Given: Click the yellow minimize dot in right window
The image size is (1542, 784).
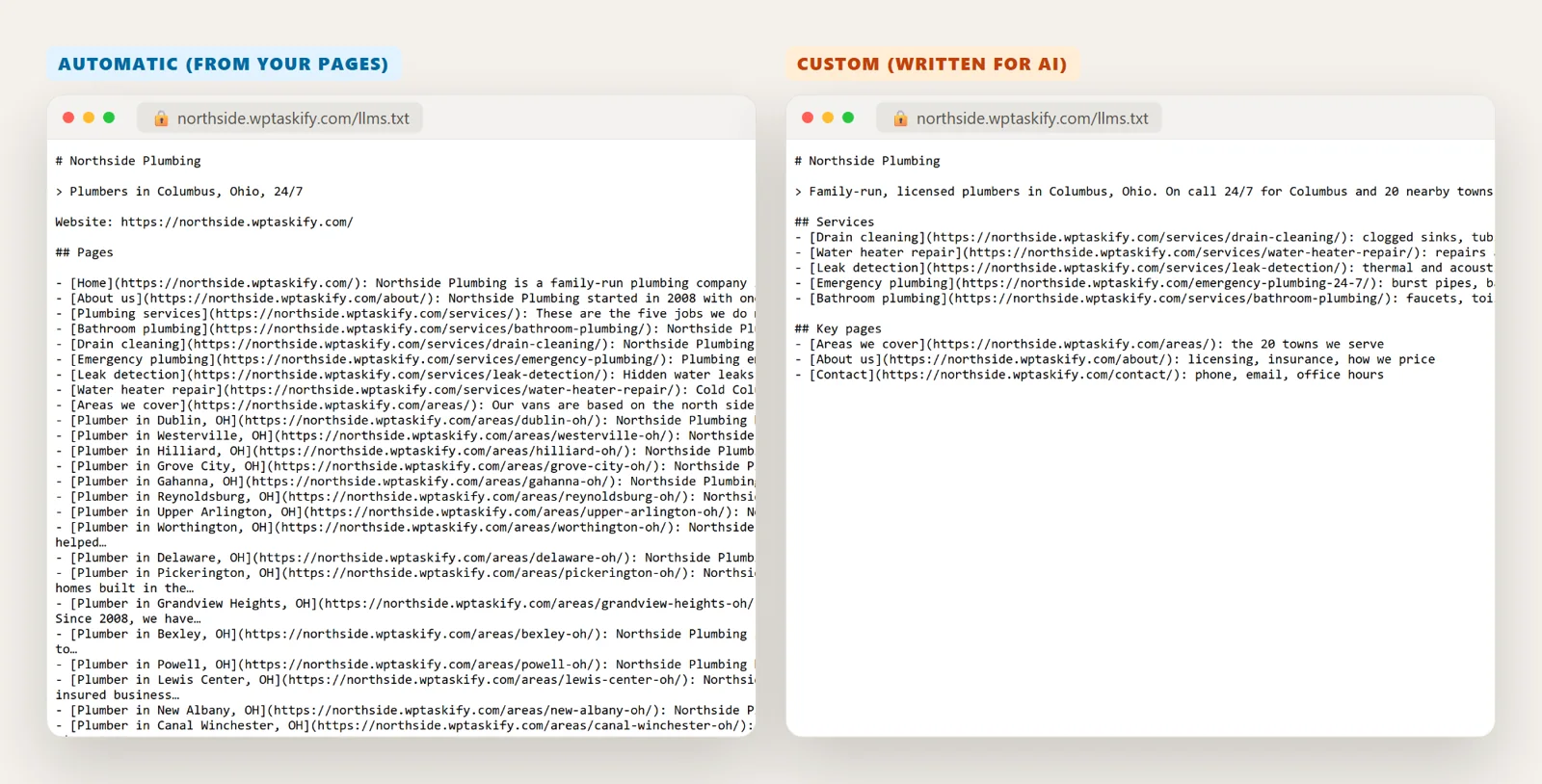Looking at the screenshot, I should (x=828, y=118).
